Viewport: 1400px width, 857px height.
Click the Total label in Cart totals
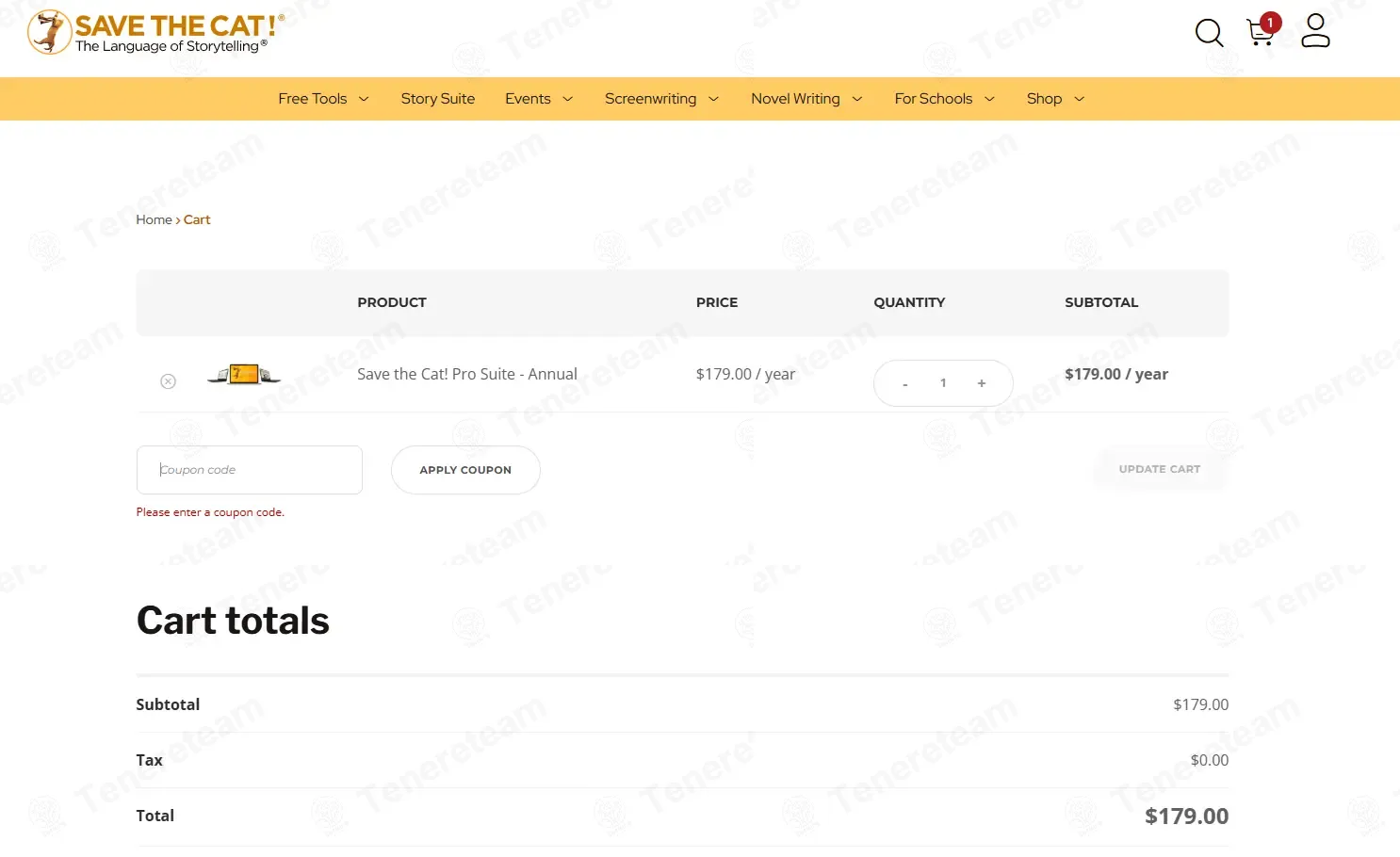tap(155, 816)
